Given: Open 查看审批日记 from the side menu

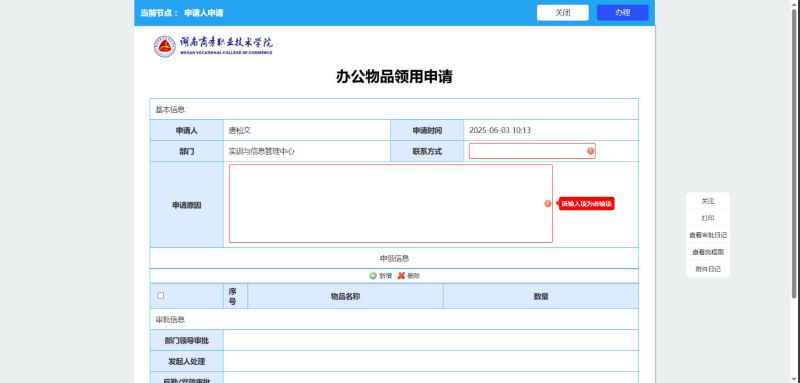Looking at the screenshot, I should 708,235.
